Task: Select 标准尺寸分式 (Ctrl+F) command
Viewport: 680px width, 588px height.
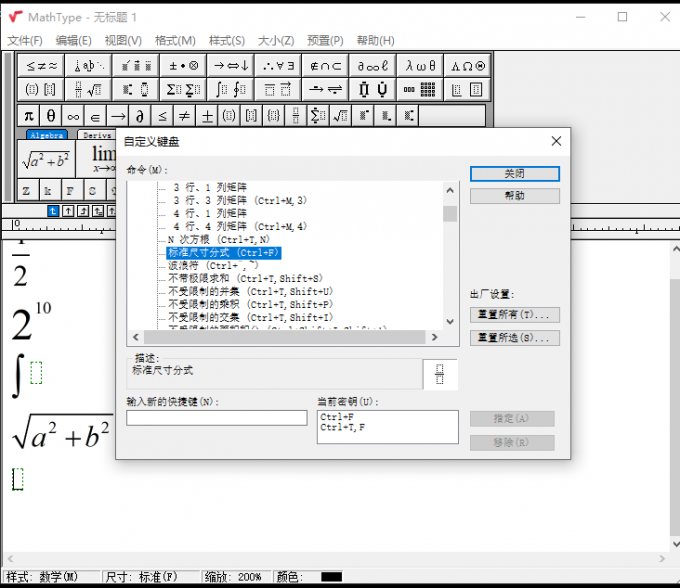Action: (x=224, y=253)
